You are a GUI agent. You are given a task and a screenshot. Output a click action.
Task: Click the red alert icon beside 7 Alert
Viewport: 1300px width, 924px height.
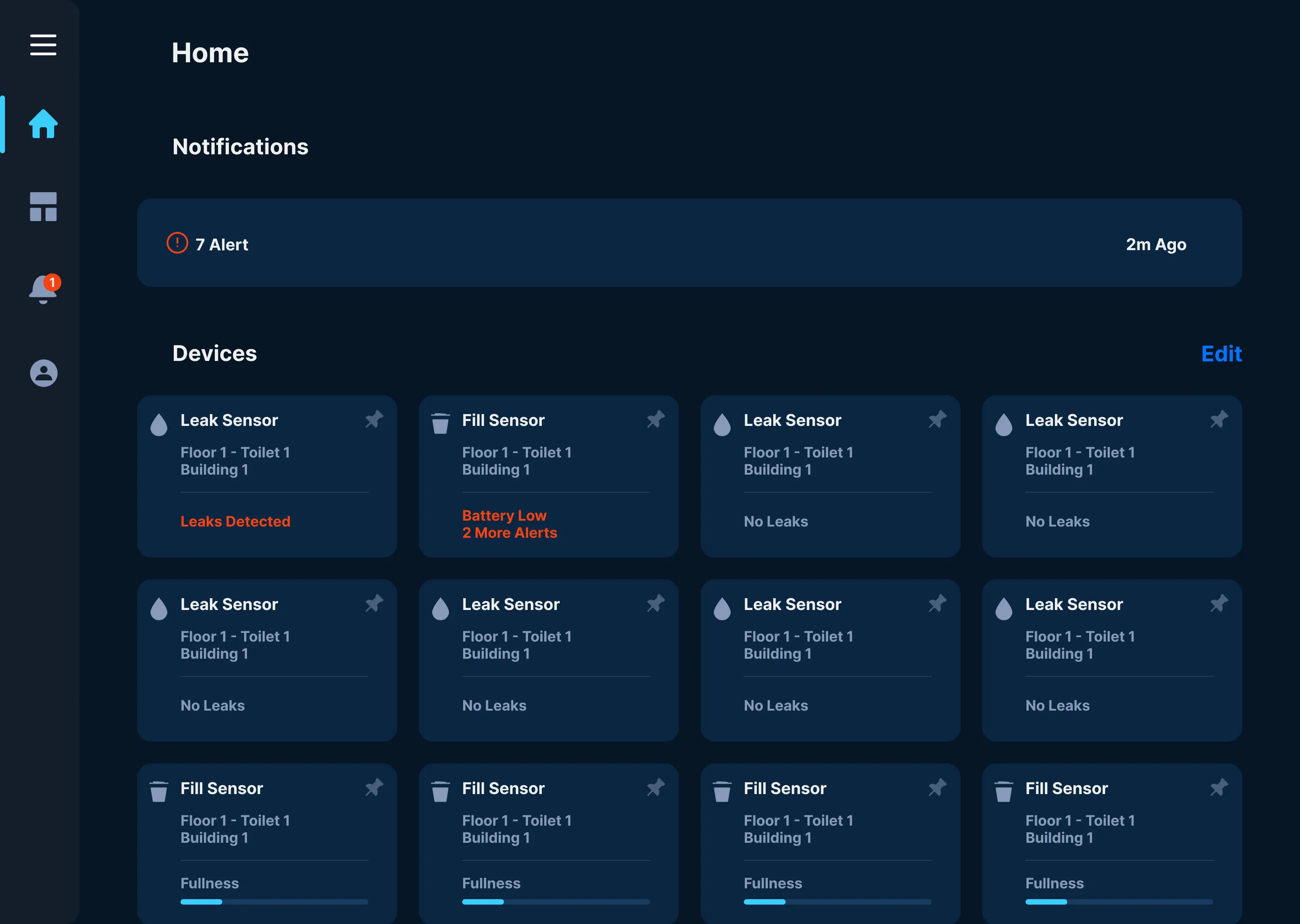point(177,243)
